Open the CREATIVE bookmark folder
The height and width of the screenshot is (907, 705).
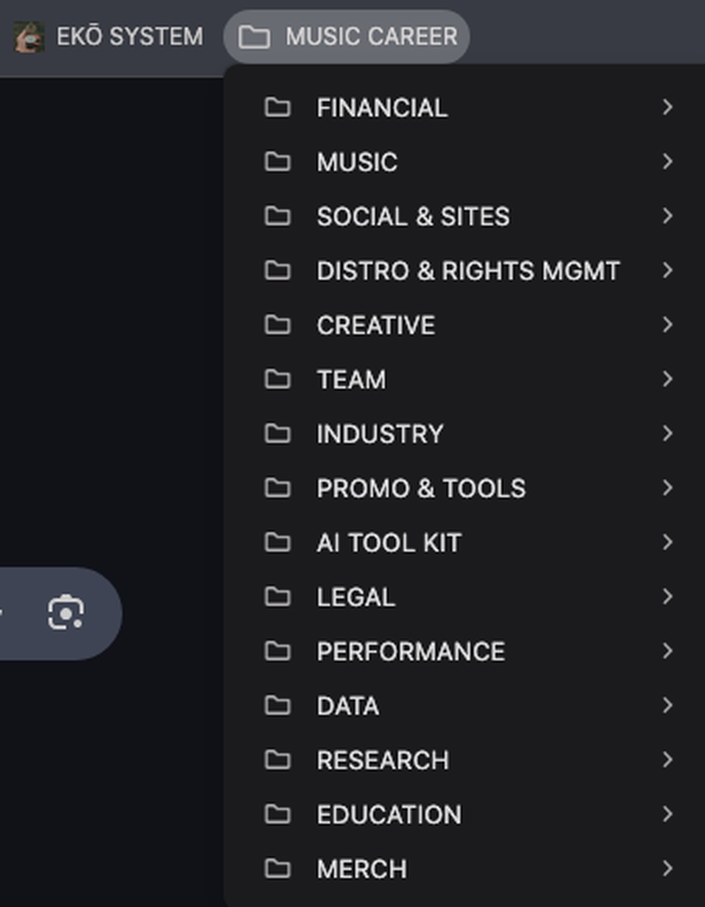click(x=465, y=325)
